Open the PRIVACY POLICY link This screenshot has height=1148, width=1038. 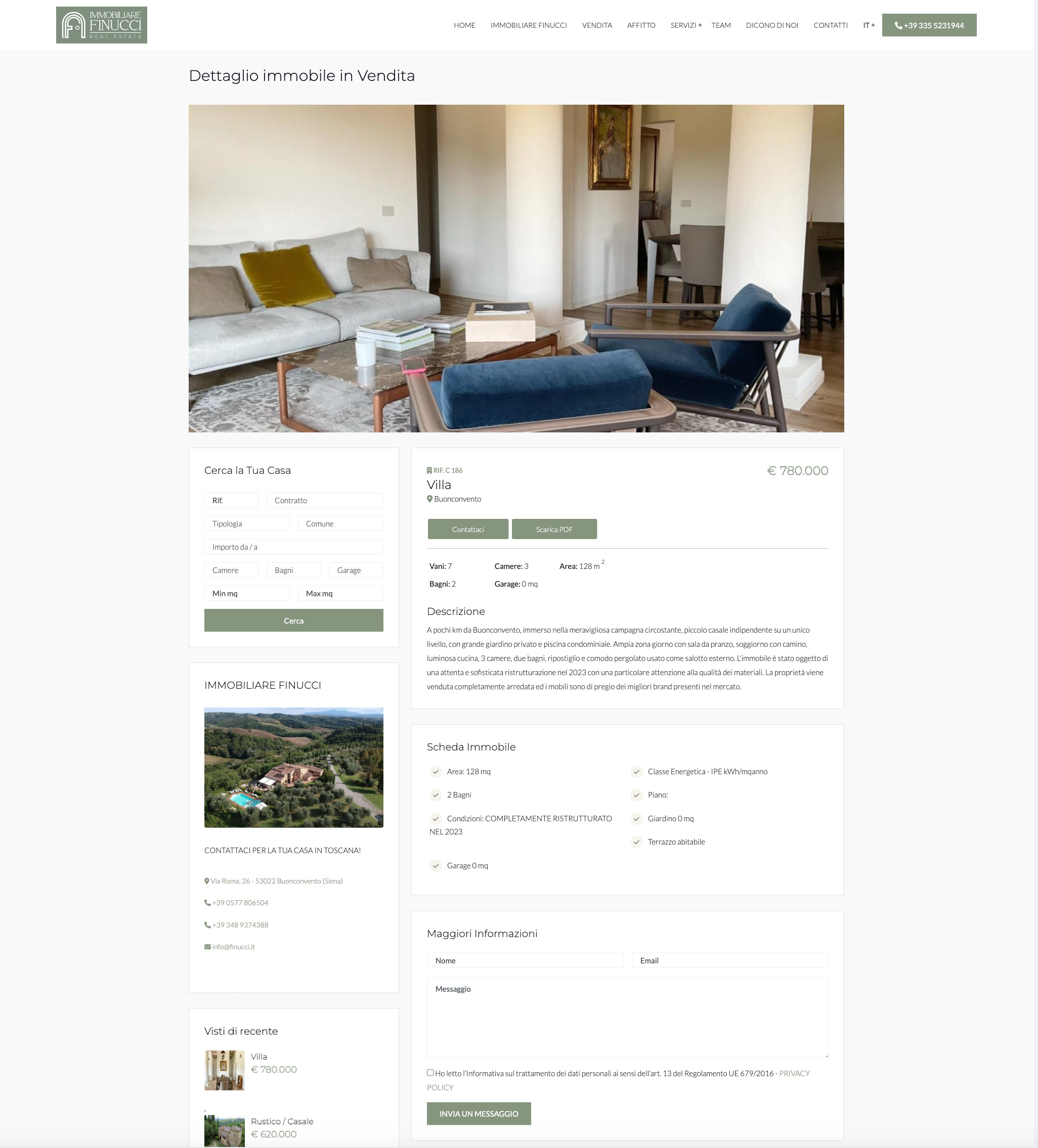[618, 1080]
